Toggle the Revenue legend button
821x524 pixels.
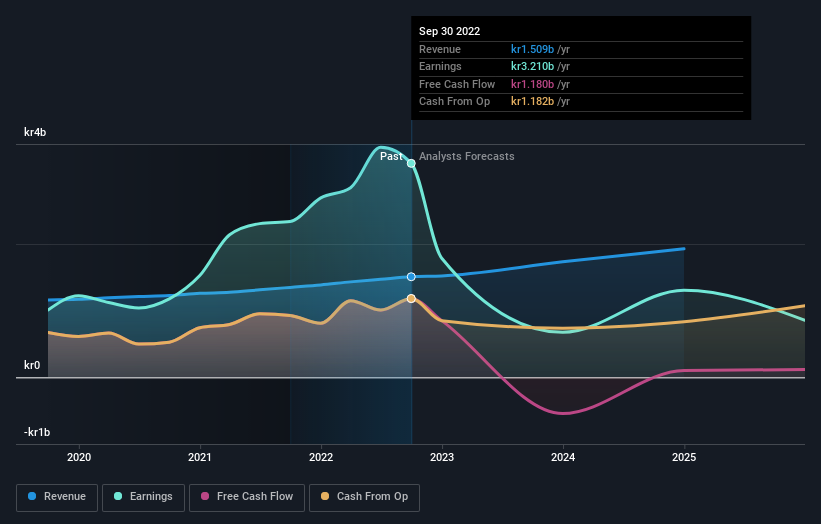click(57, 497)
